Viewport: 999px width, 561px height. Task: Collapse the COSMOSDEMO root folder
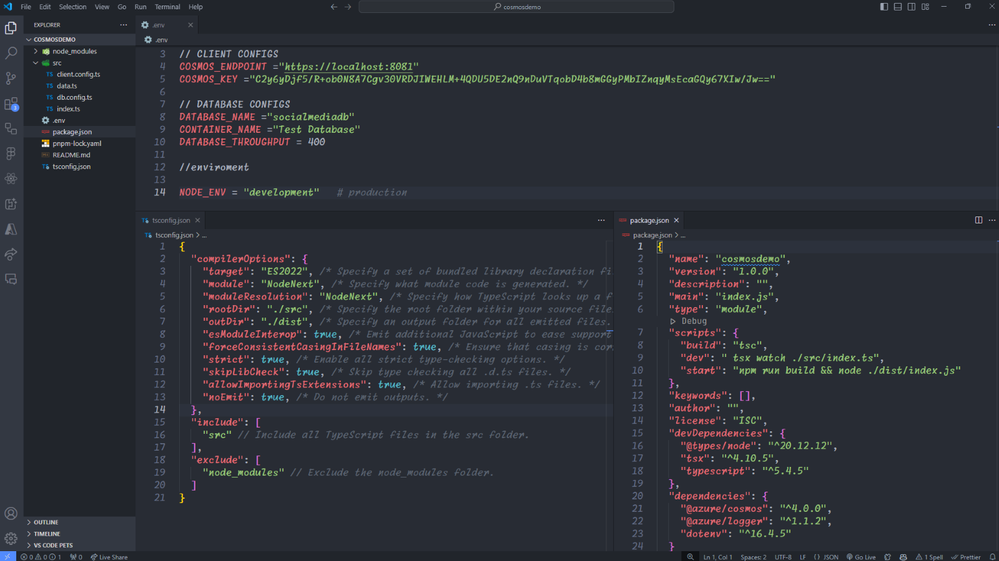(29, 39)
